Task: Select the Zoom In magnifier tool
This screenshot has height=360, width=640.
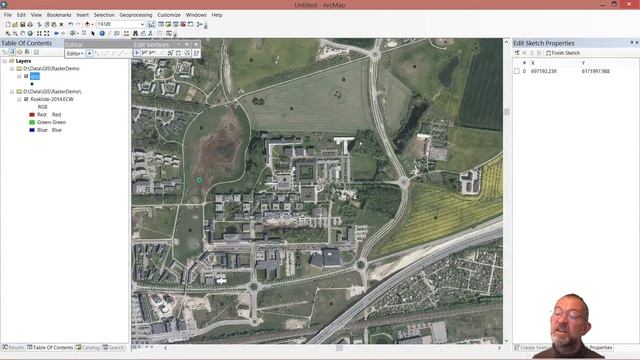Action: [x=8, y=33]
